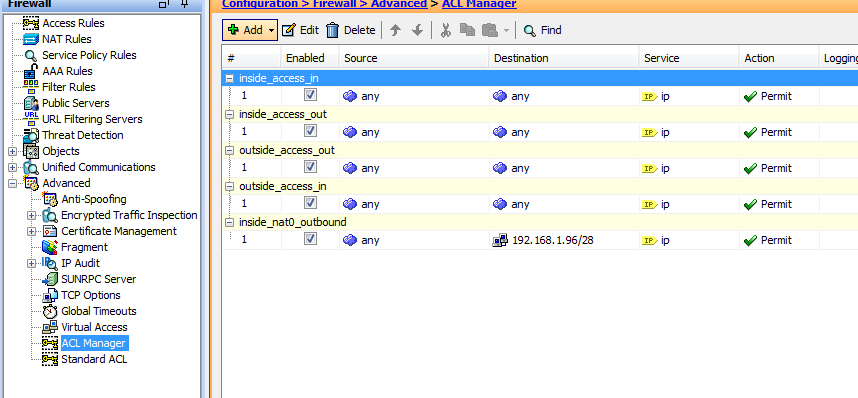Click the Firewall breadcrumb link
The height and width of the screenshot is (398, 858).
tap(334, 4)
